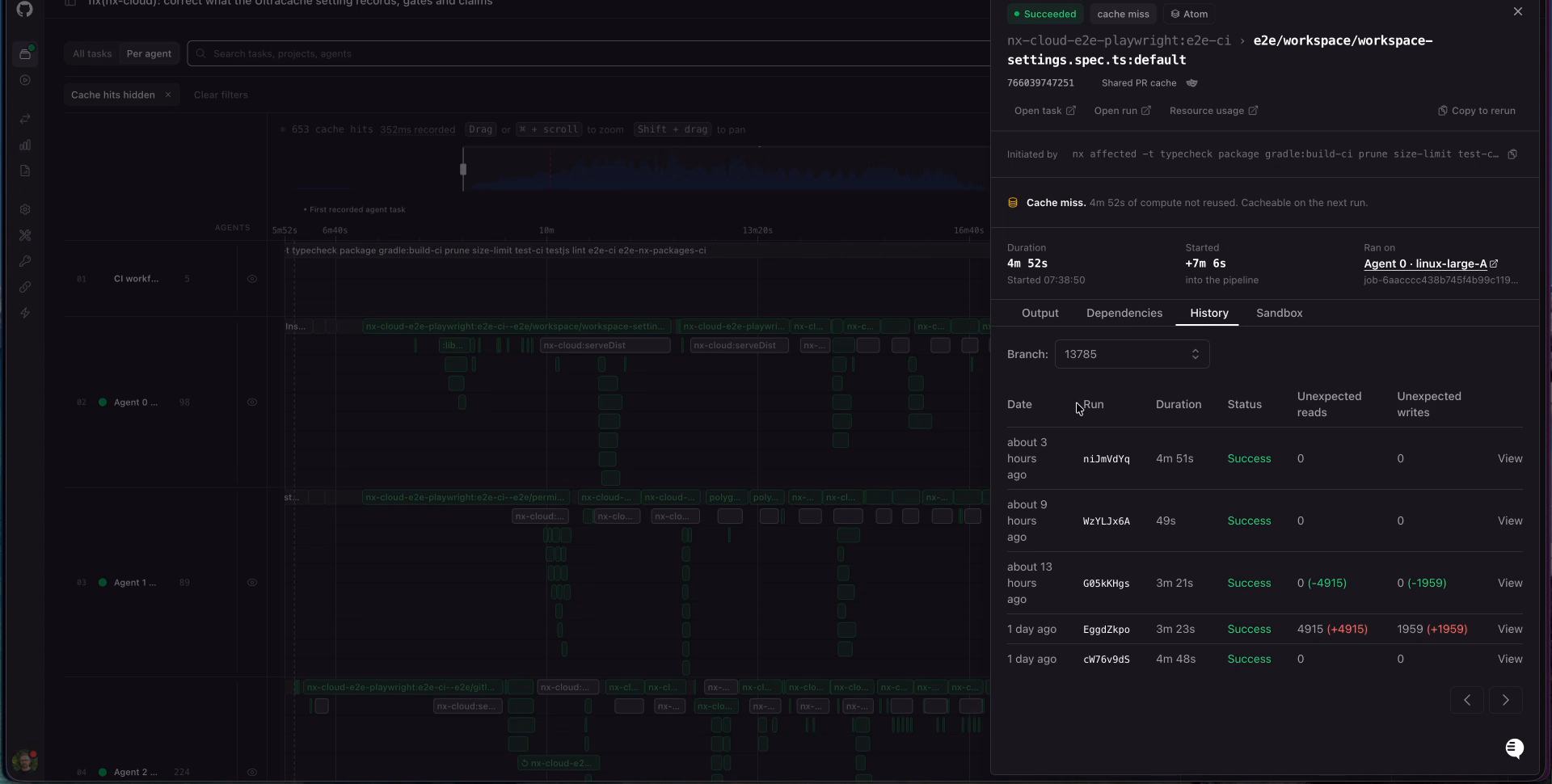This screenshot has width=1552, height=784.
Task: Click the Open run link
Action: [1122, 111]
